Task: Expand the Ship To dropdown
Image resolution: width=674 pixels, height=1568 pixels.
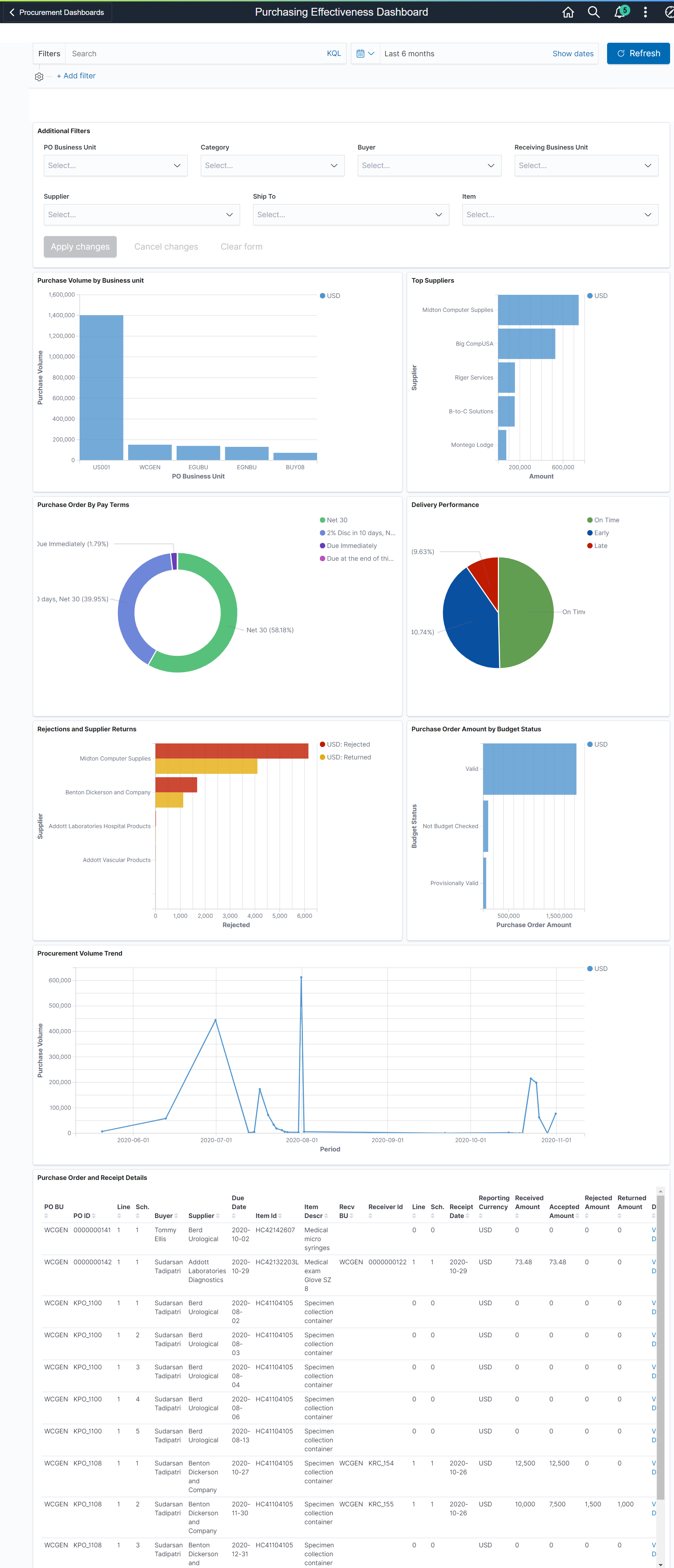Action: pyautogui.click(x=351, y=215)
